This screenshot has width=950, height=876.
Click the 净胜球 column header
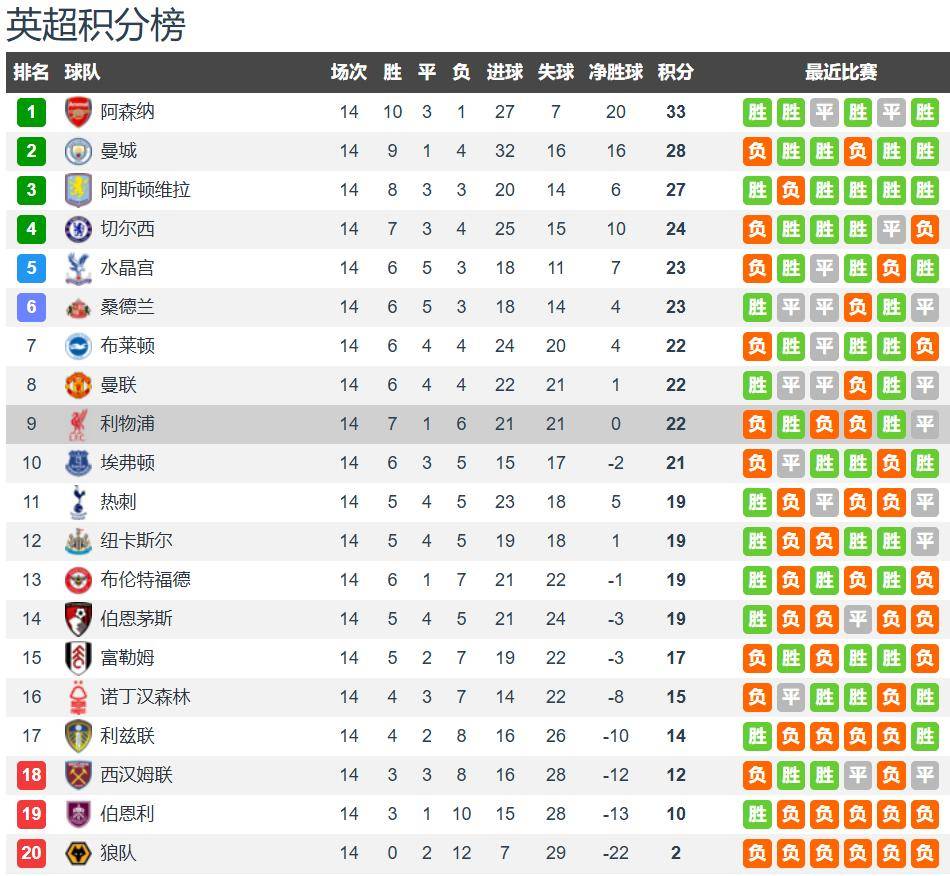[x=615, y=72]
